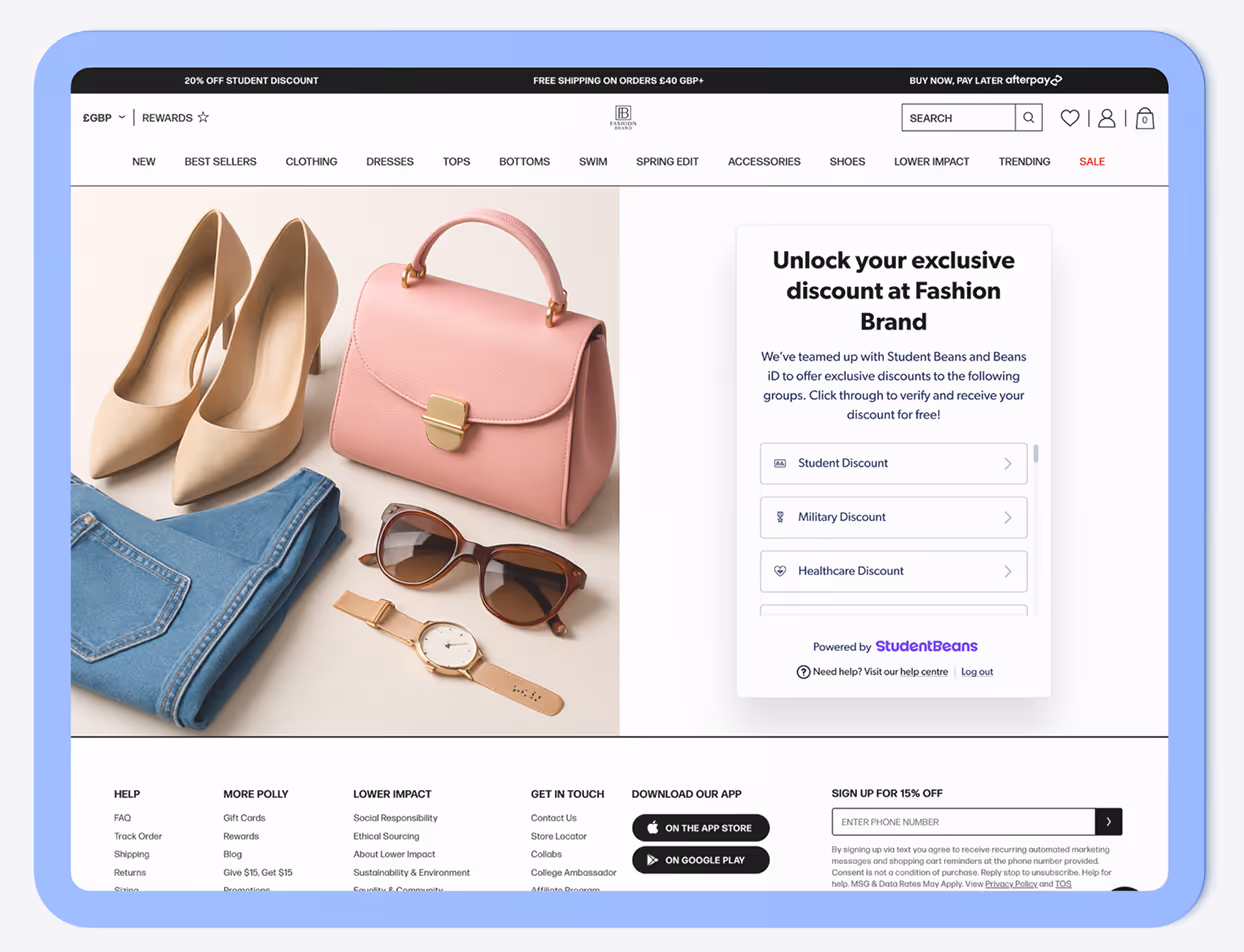
Task: Click into the SEARCH field
Action: (x=958, y=118)
